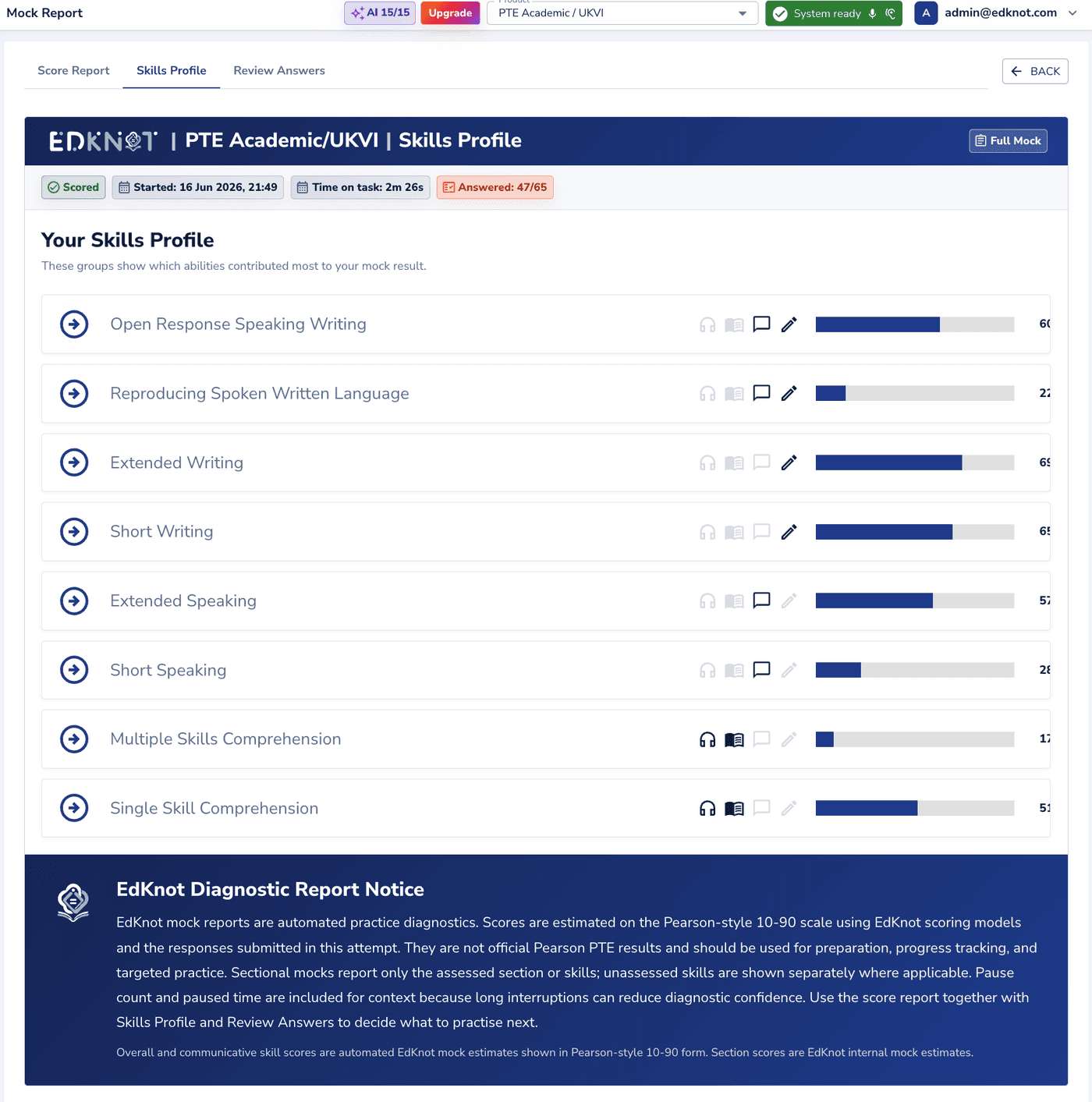Click the A user avatar
The width and height of the screenshot is (1092, 1102).
pyautogui.click(x=926, y=13)
